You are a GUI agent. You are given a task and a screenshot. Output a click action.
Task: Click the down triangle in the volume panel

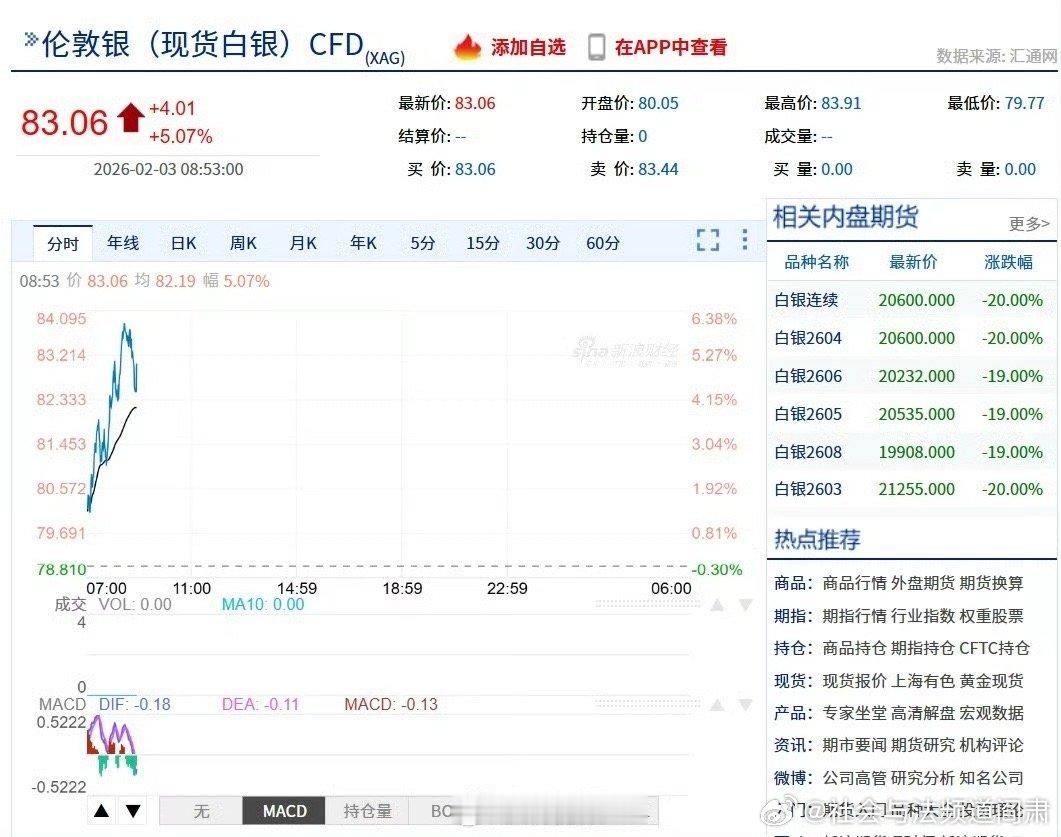pos(745,605)
